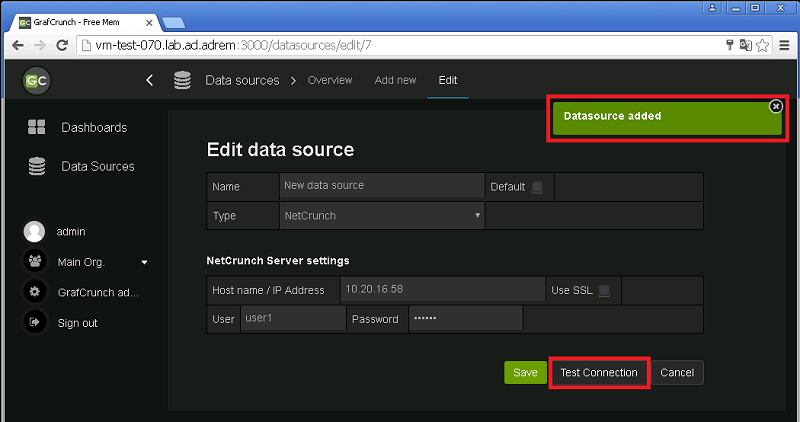Collapse sidebar with left chevron arrow
This screenshot has width=800, height=422.
(149, 80)
